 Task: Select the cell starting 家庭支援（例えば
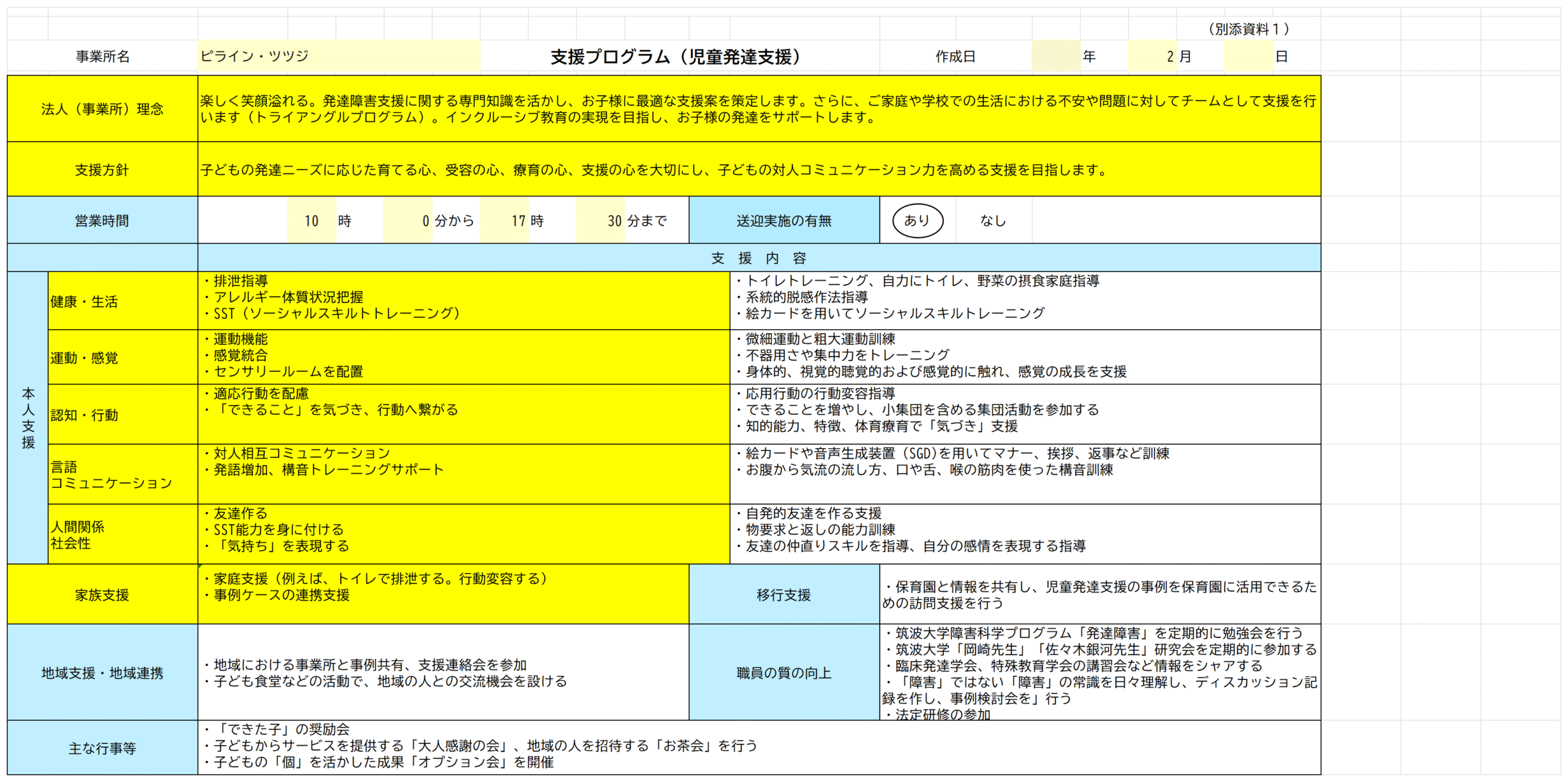coord(443,594)
